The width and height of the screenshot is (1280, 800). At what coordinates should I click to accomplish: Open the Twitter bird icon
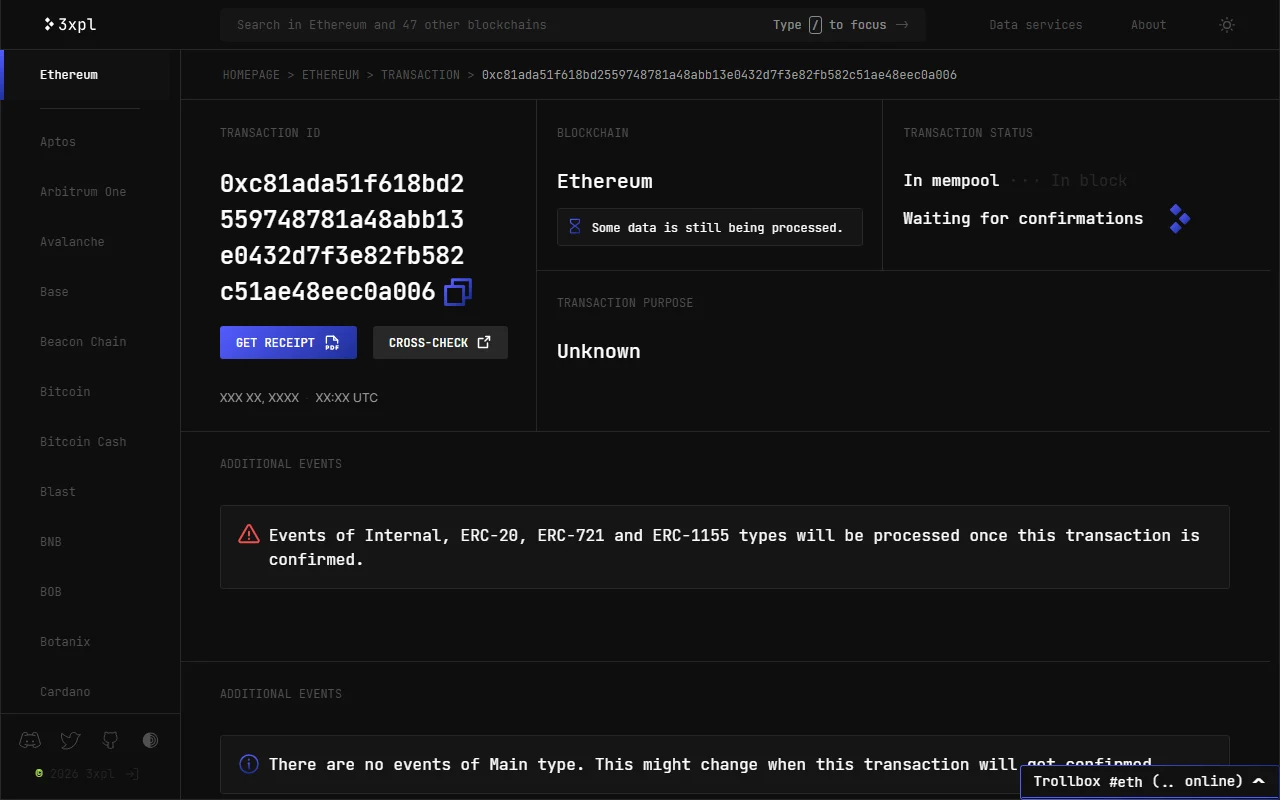coord(70,740)
